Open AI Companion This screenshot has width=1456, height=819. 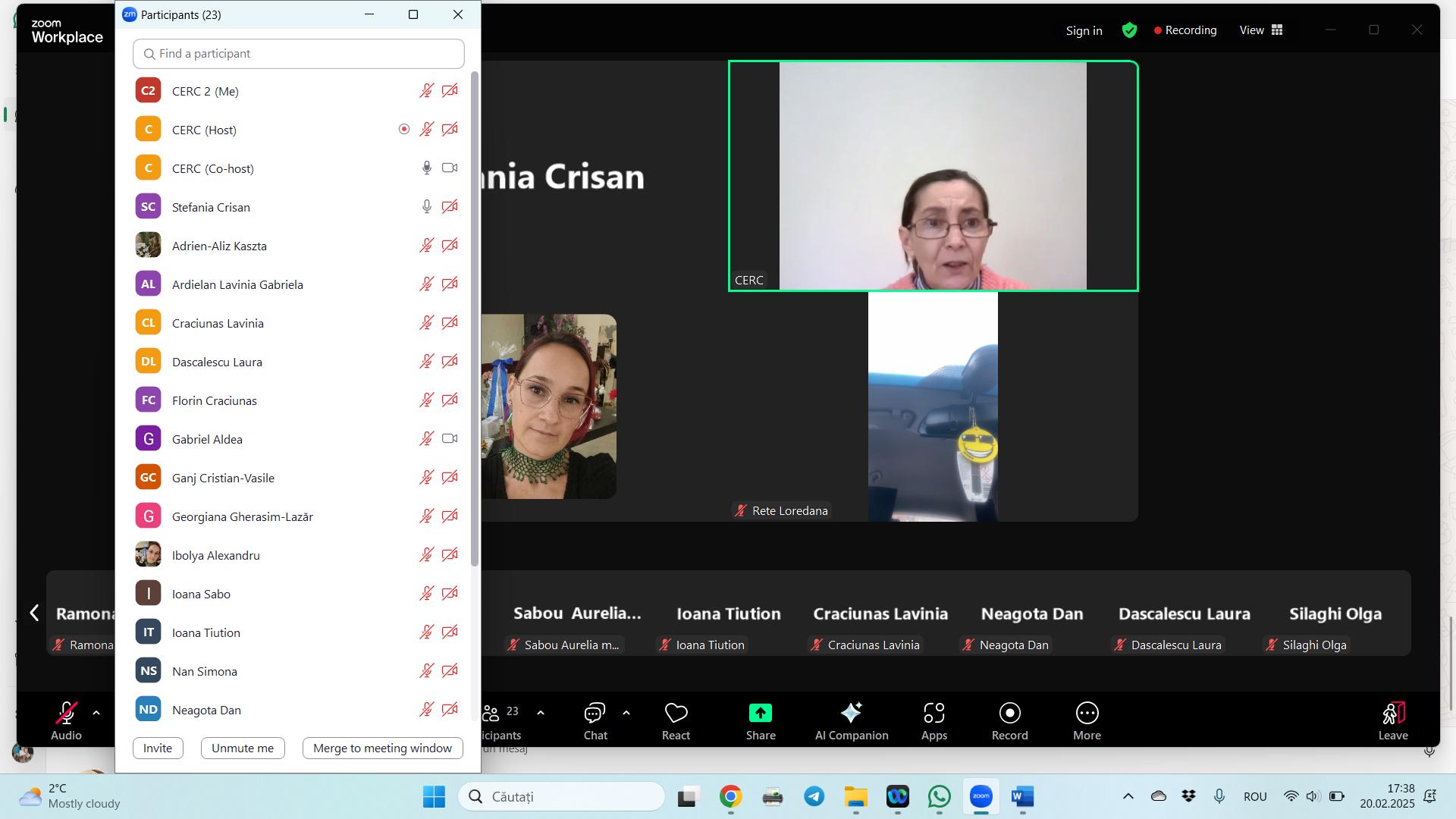tap(851, 714)
